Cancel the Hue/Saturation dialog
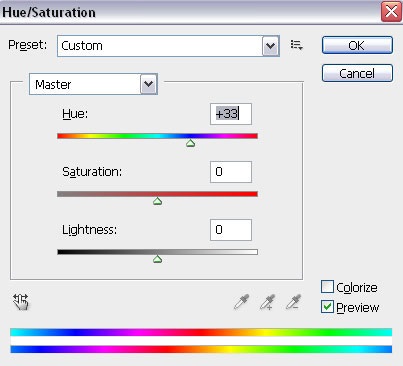 coord(357,73)
